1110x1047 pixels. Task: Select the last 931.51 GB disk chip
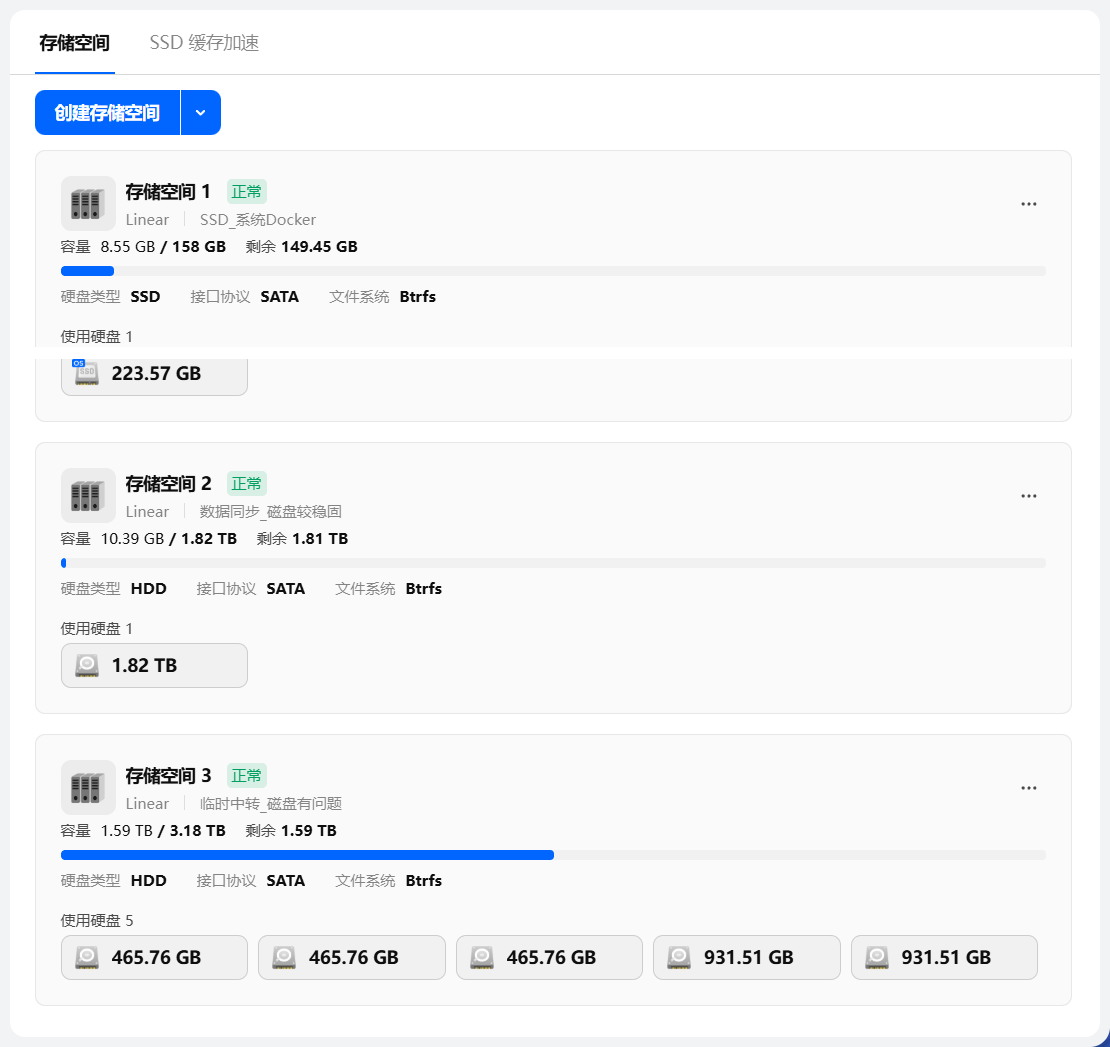tap(944, 957)
